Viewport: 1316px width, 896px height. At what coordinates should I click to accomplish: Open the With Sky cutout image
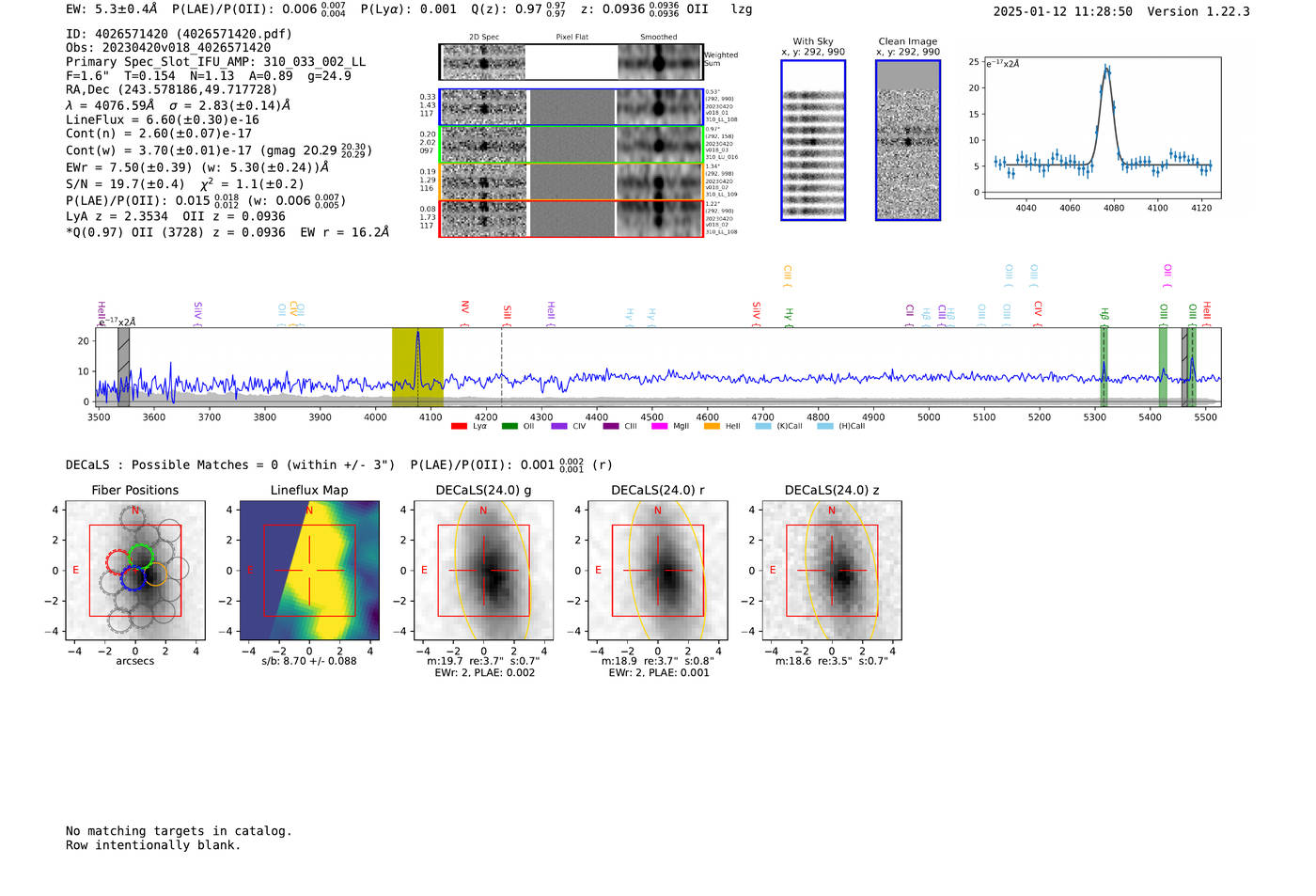[813, 140]
